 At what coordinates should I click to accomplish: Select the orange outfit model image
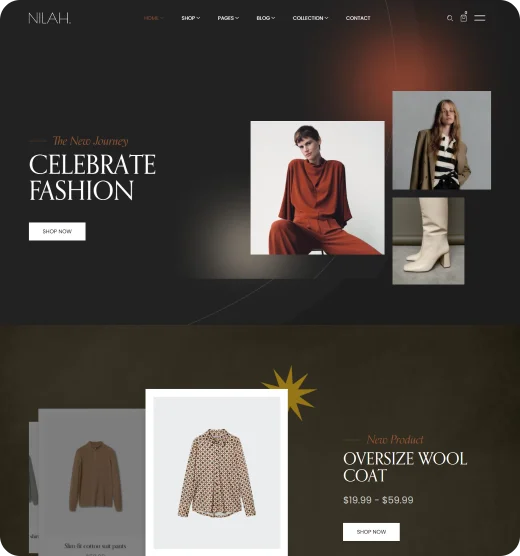pyautogui.click(x=317, y=188)
